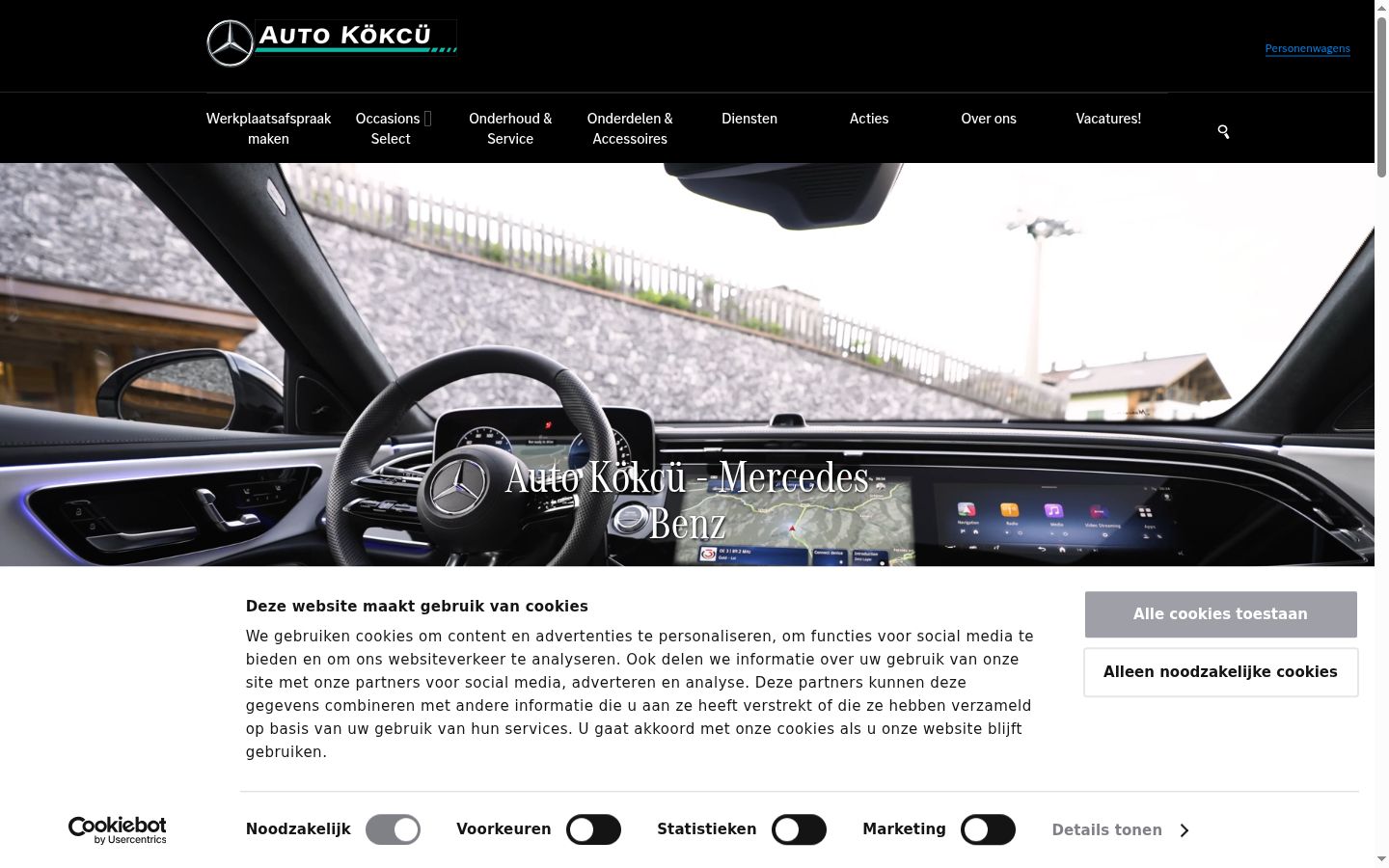This screenshot has height=868, width=1389.
Task: Accept all cookies with Alle cookies toestaan
Action: [1220, 614]
